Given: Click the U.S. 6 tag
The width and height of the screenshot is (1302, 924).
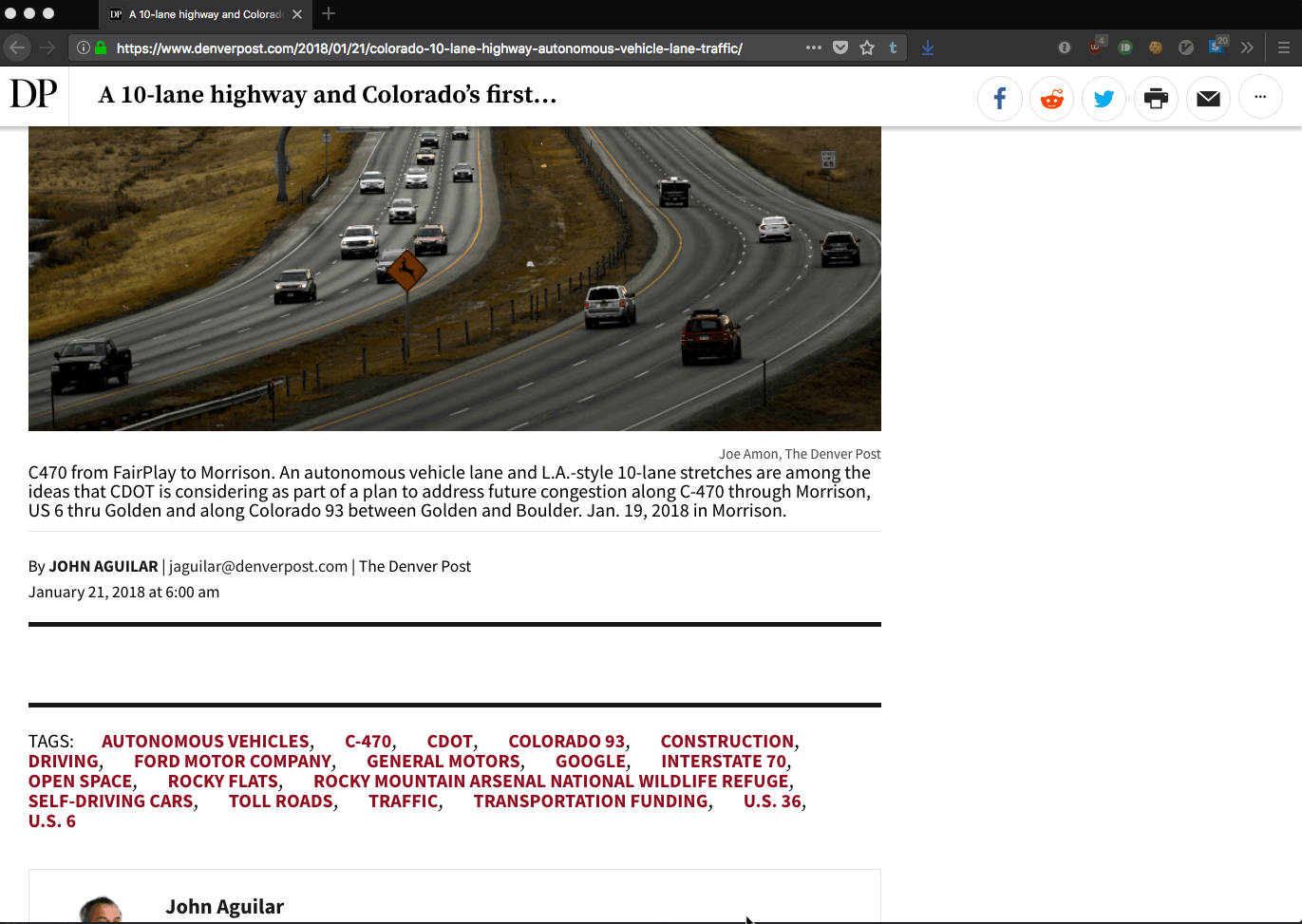Looking at the screenshot, I should click(x=52, y=820).
